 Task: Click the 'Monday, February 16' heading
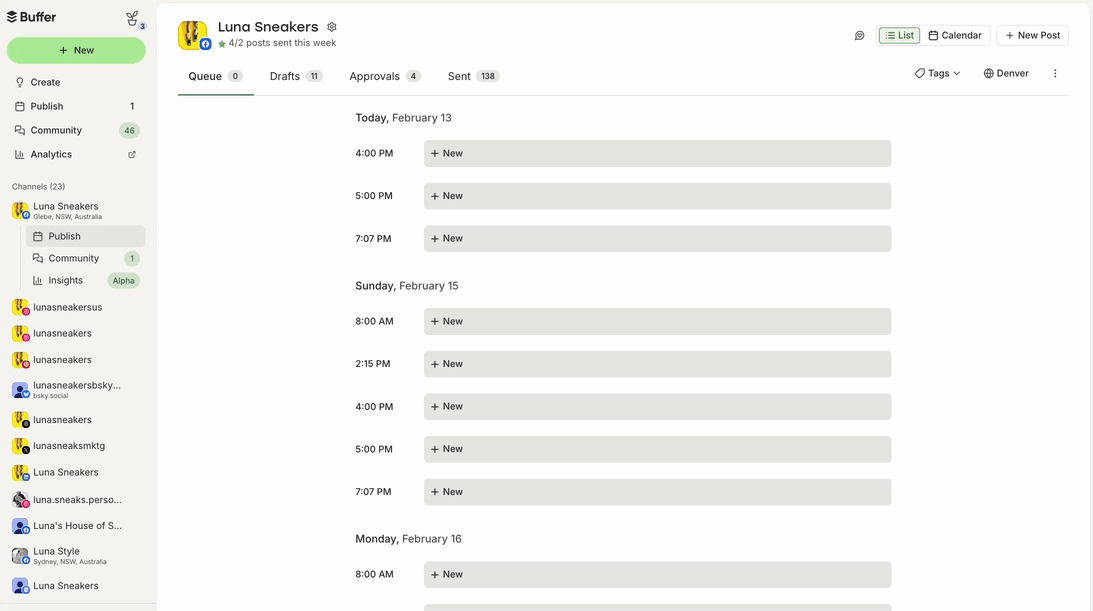click(408, 539)
